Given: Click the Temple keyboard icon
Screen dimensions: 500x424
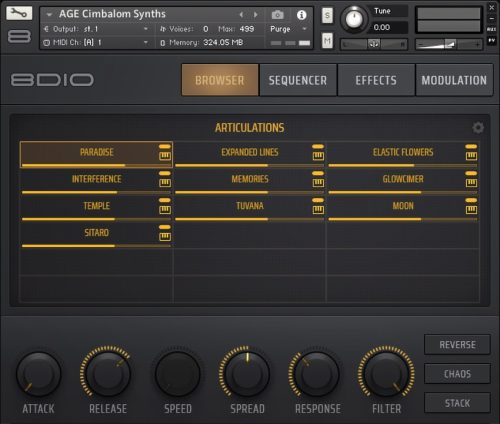Looking at the screenshot, I should (x=165, y=210).
